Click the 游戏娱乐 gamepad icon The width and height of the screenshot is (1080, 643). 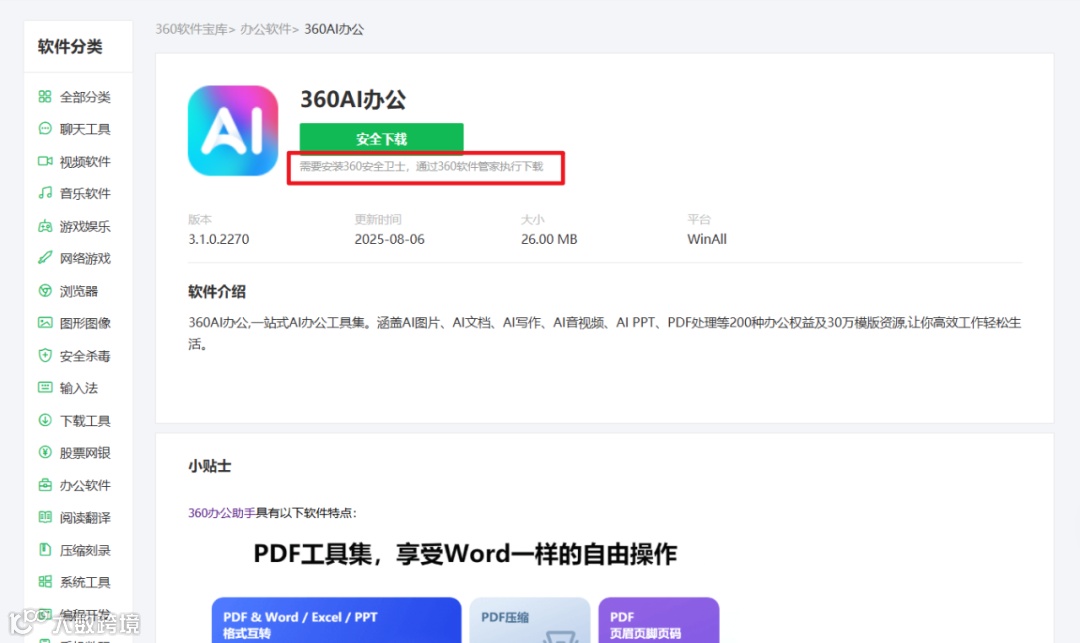(45, 226)
